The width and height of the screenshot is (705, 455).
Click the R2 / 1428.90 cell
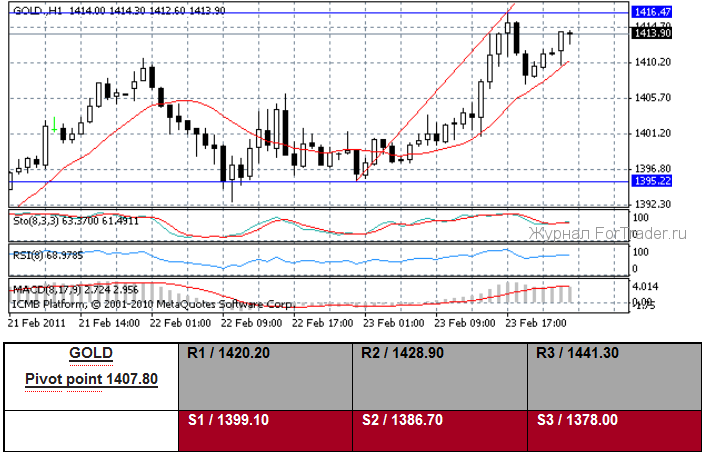click(x=440, y=377)
